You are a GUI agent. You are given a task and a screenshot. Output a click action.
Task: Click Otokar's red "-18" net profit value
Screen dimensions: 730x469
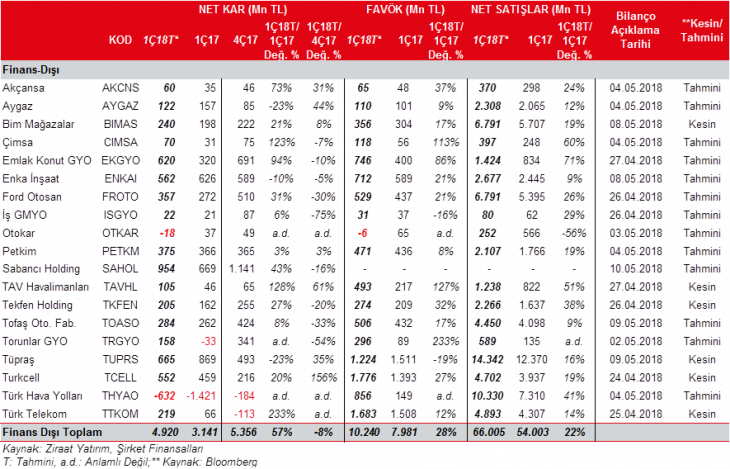point(167,233)
